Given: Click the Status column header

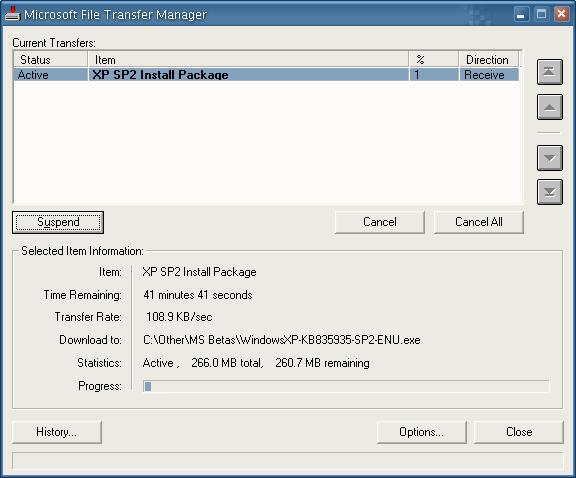Looking at the screenshot, I should (x=51, y=60).
